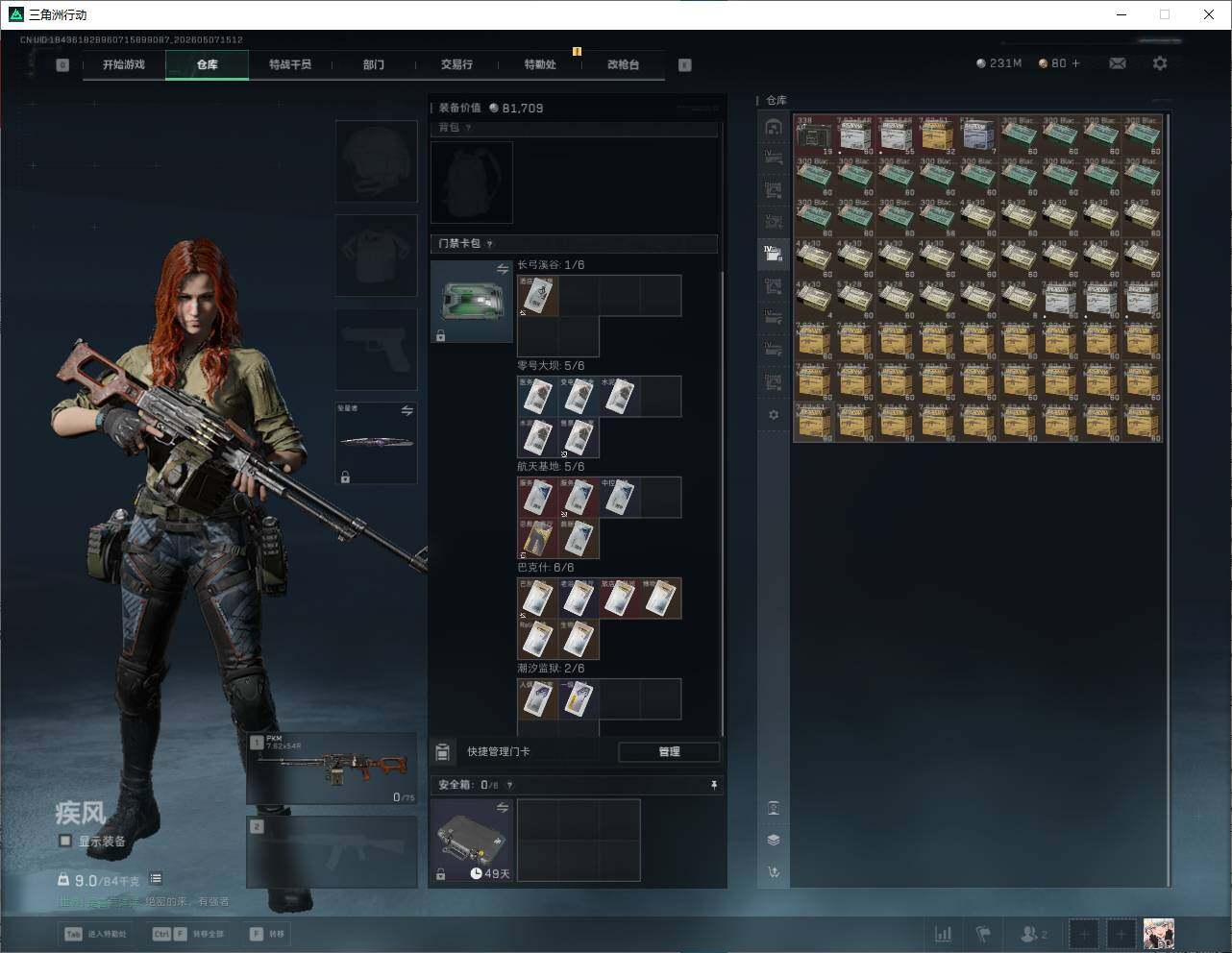The image size is (1232, 953).
Task: Click the equipment panel vertical scrollbar
Action: coord(721,503)
